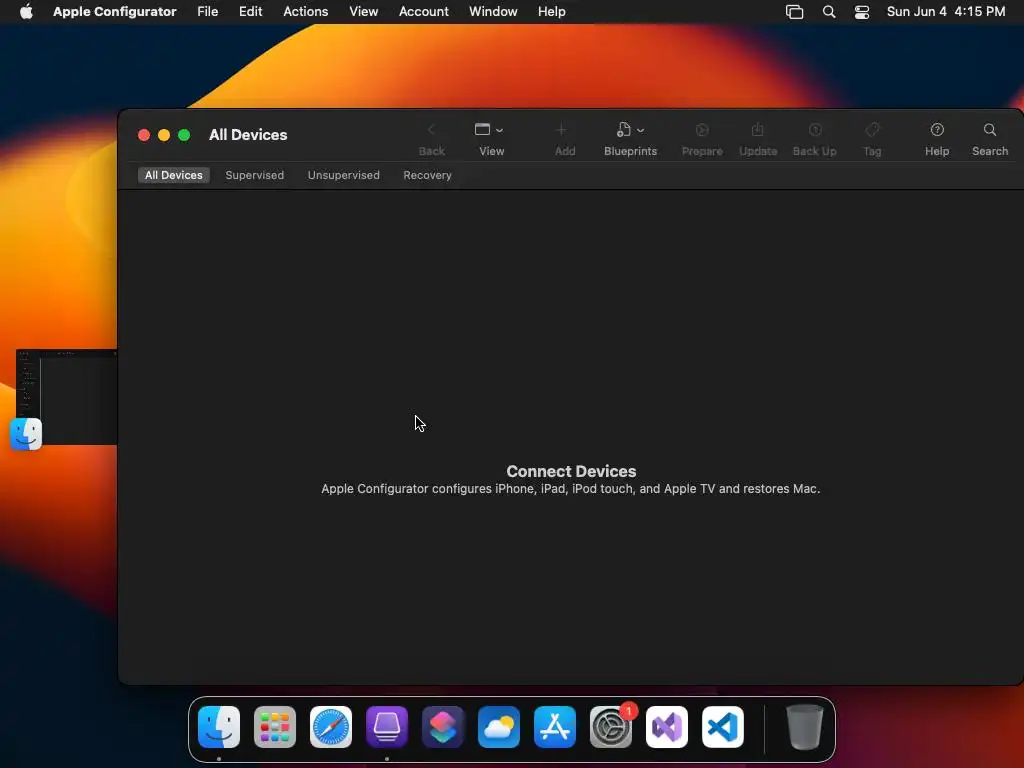The width and height of the screenshot is (1024, 768).
Task: Open the Apple Configurator app menu
Action: (114, 11)
